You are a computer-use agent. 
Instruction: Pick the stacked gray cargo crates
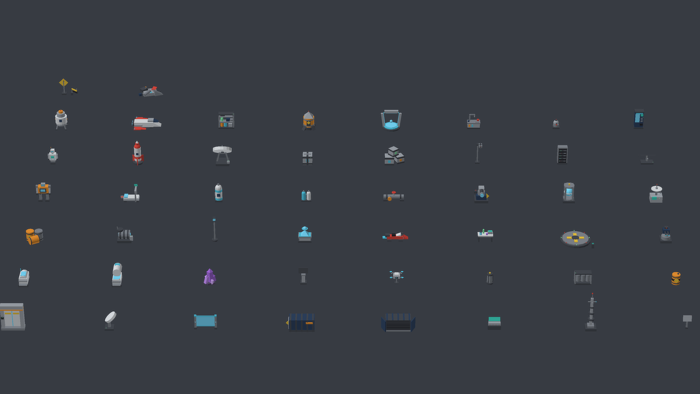tap(394, 155)
